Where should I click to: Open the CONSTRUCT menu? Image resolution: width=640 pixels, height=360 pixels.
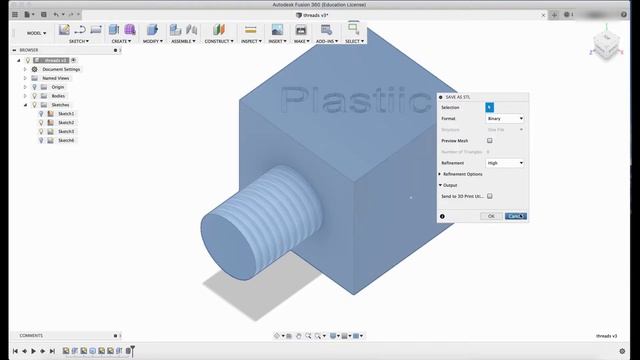tap(219, 41)
